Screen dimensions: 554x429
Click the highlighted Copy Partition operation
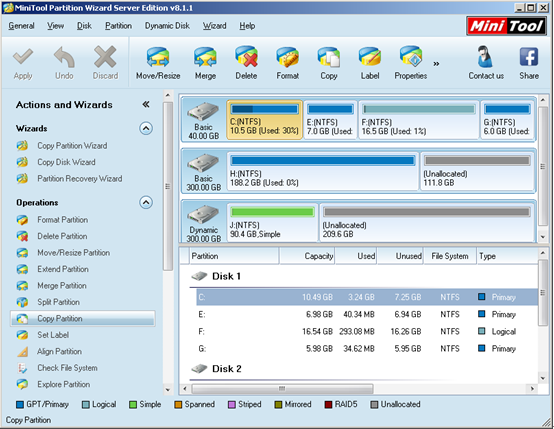pyautogui.click(x=83, y=318)
